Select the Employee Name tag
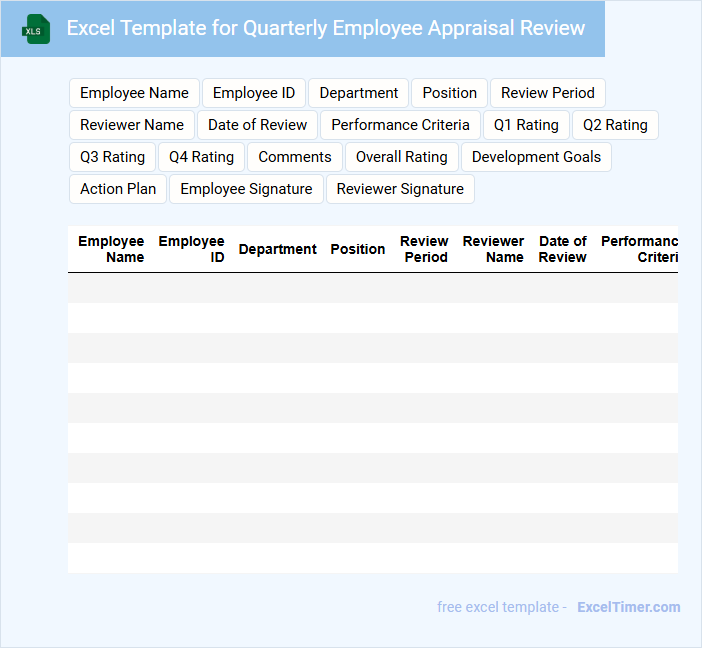The height and width of the screenshot is (648, 702). pos(134,93)
